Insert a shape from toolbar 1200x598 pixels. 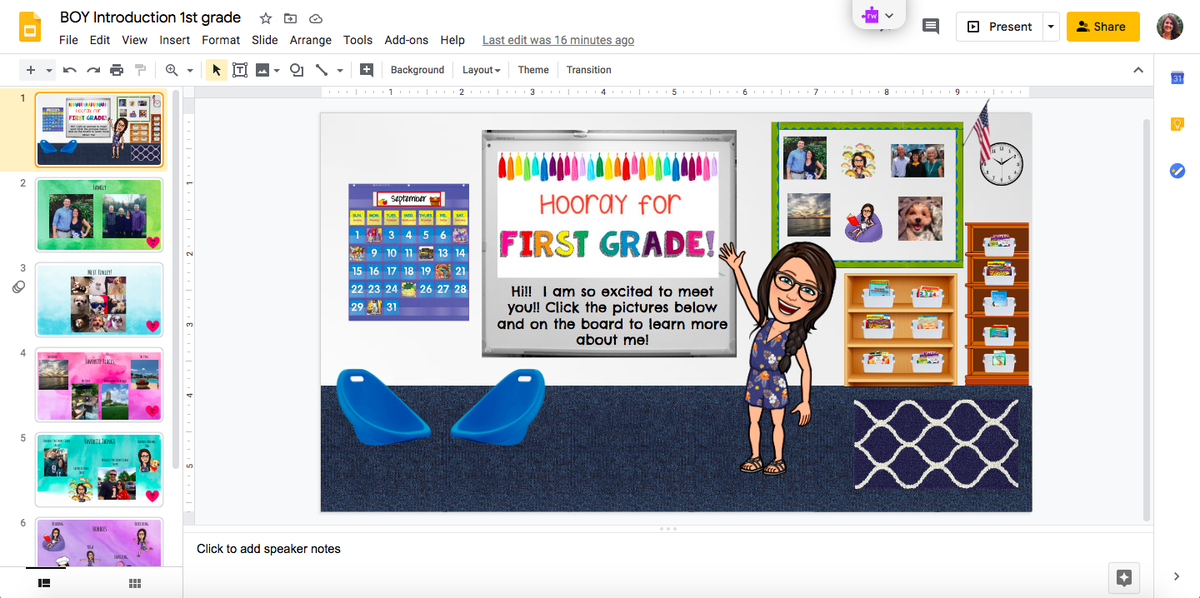click(x=297, y=70)
